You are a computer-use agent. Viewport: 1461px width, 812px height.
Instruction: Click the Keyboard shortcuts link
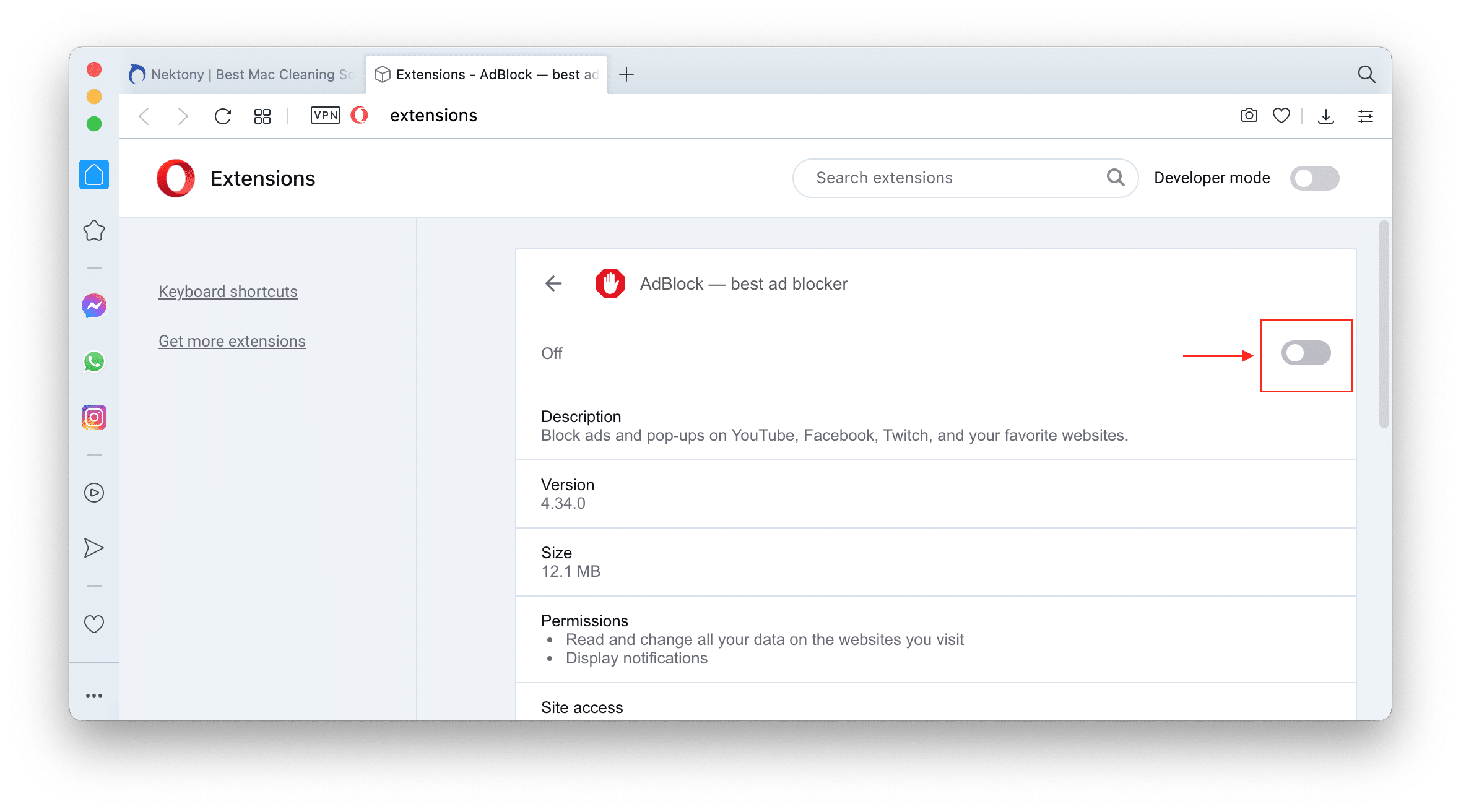click(227, 291)
